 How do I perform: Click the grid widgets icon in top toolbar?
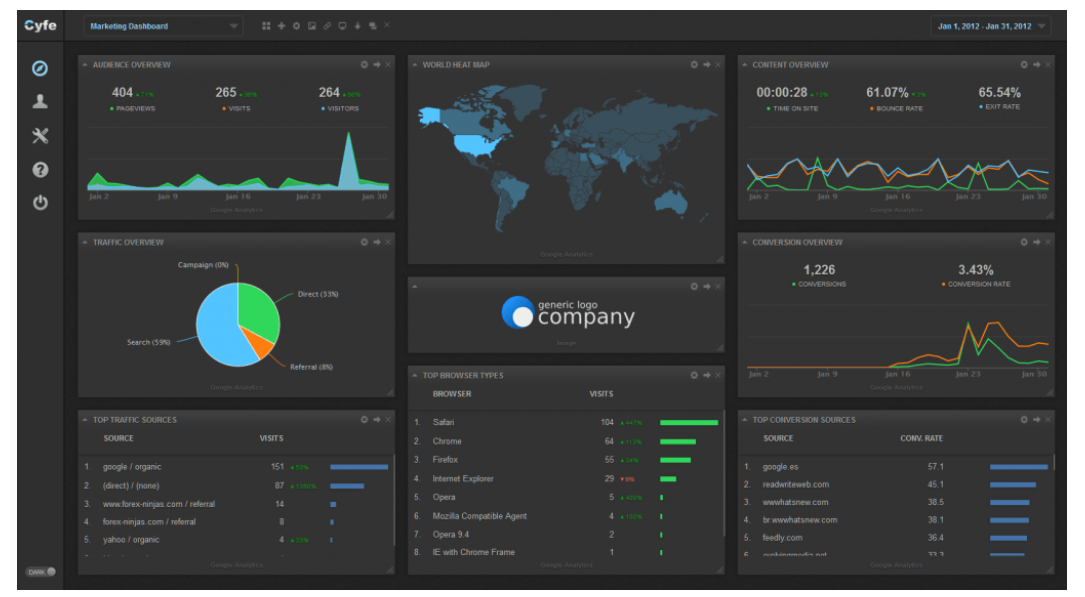coord(266,26)
